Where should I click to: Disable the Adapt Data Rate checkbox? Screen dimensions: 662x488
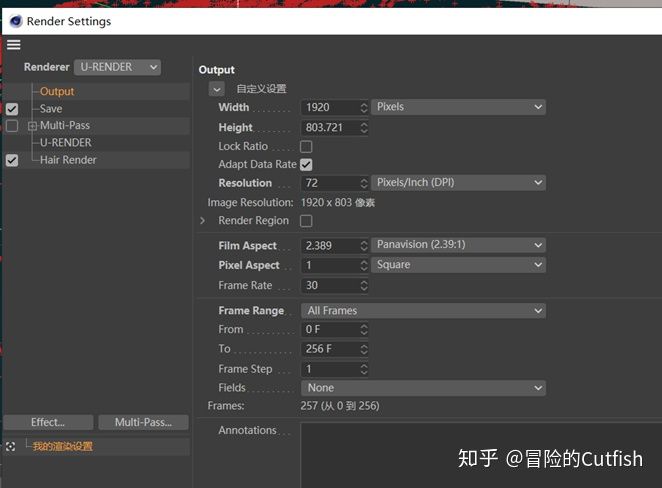tap(306, 164)
